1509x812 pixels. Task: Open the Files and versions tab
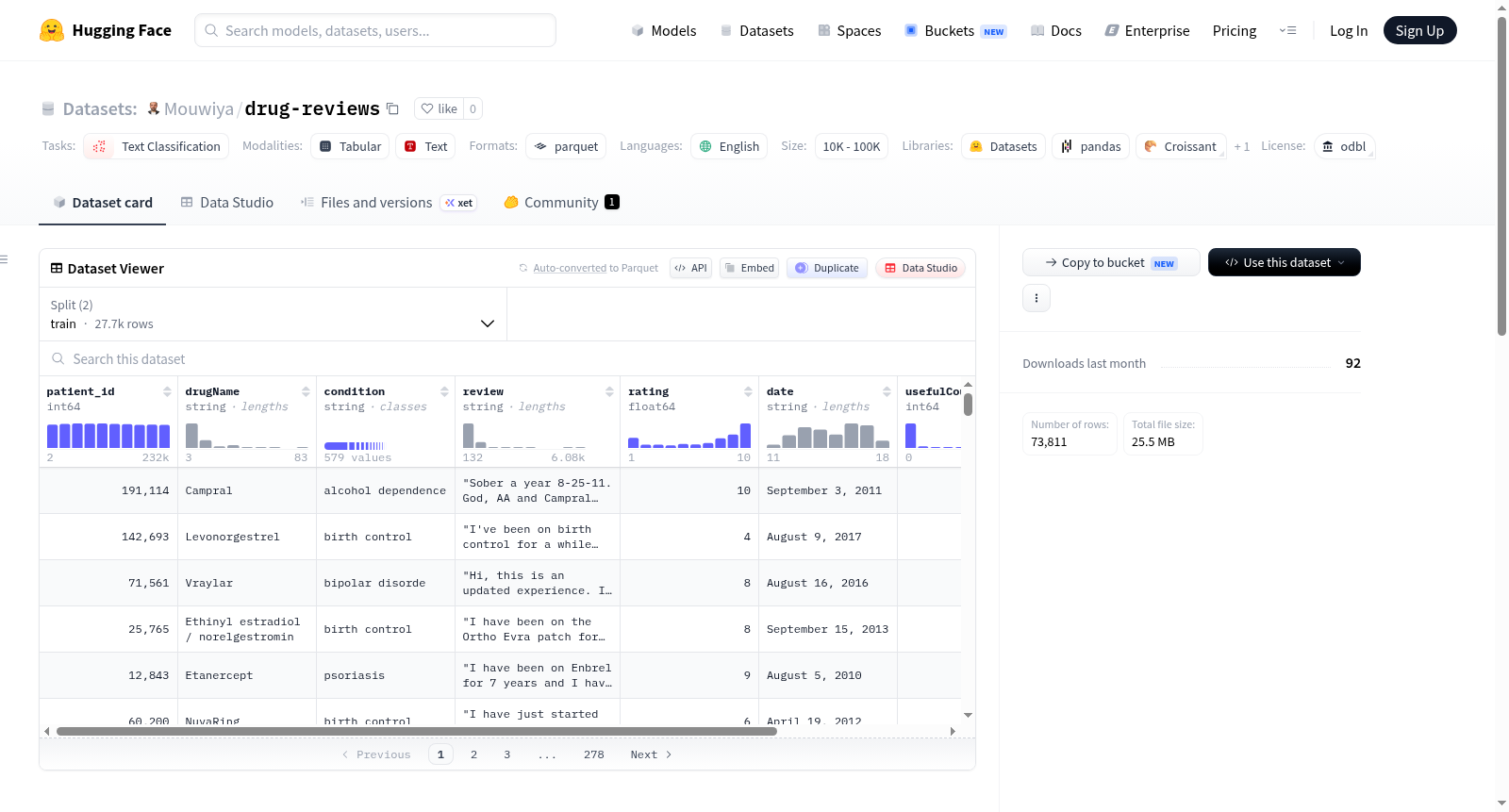point(389,202)
